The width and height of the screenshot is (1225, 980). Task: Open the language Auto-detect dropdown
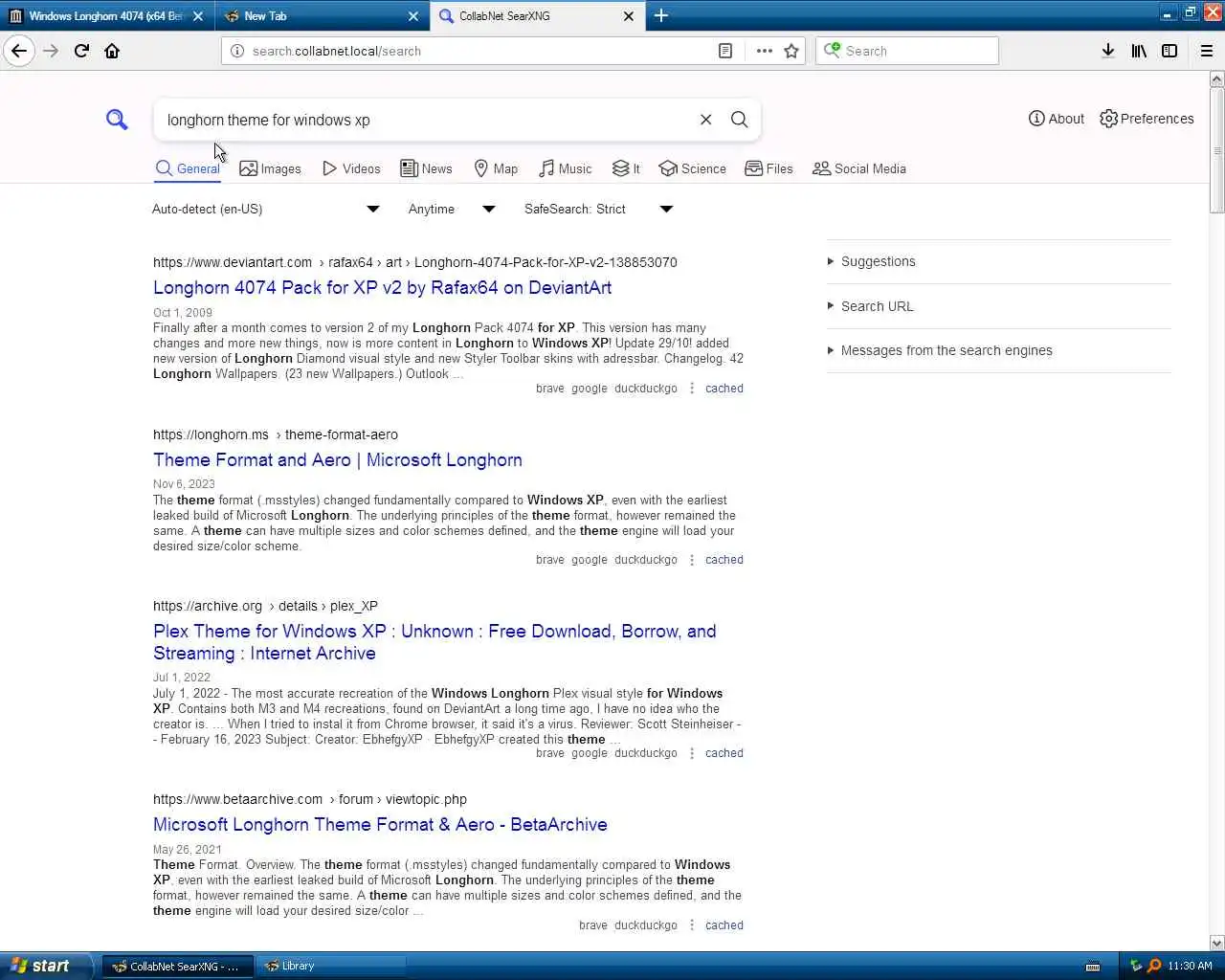pos(266,209)
